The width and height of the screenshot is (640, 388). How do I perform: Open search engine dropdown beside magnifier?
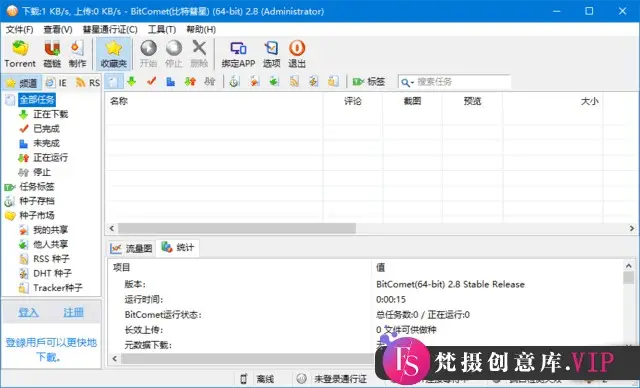[412, 83]
